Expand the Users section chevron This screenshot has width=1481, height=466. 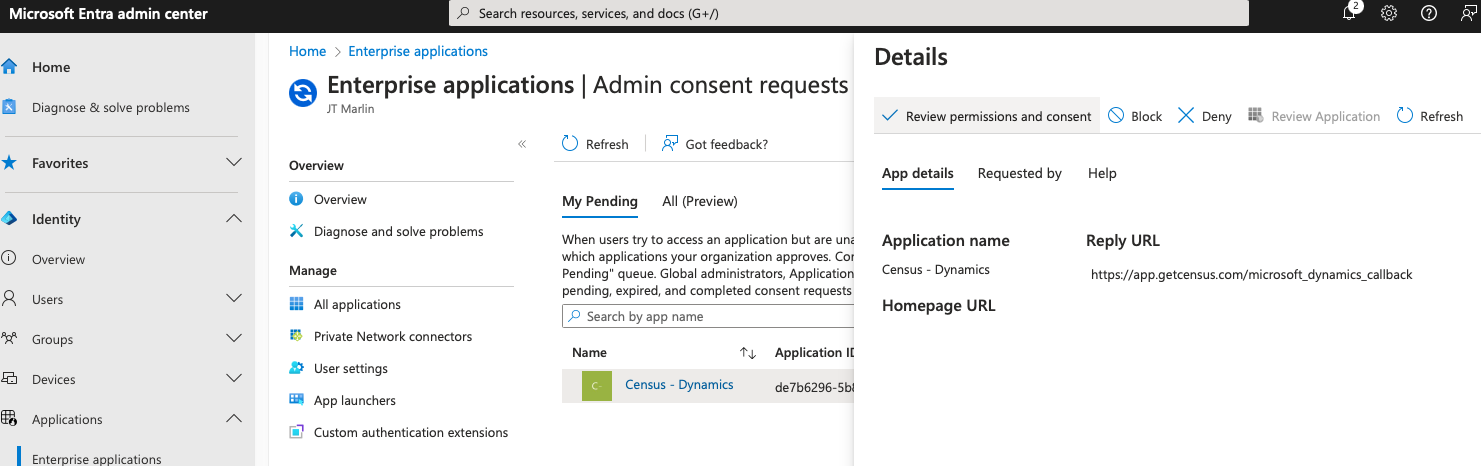coord(234,299)
